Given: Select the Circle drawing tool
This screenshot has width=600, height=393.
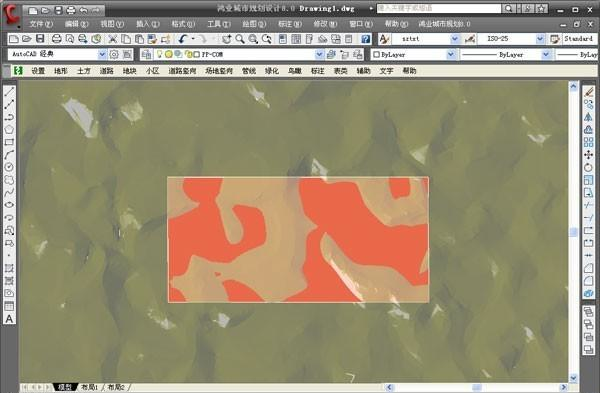Looking at the screenshot, I should tap(9, 167).
